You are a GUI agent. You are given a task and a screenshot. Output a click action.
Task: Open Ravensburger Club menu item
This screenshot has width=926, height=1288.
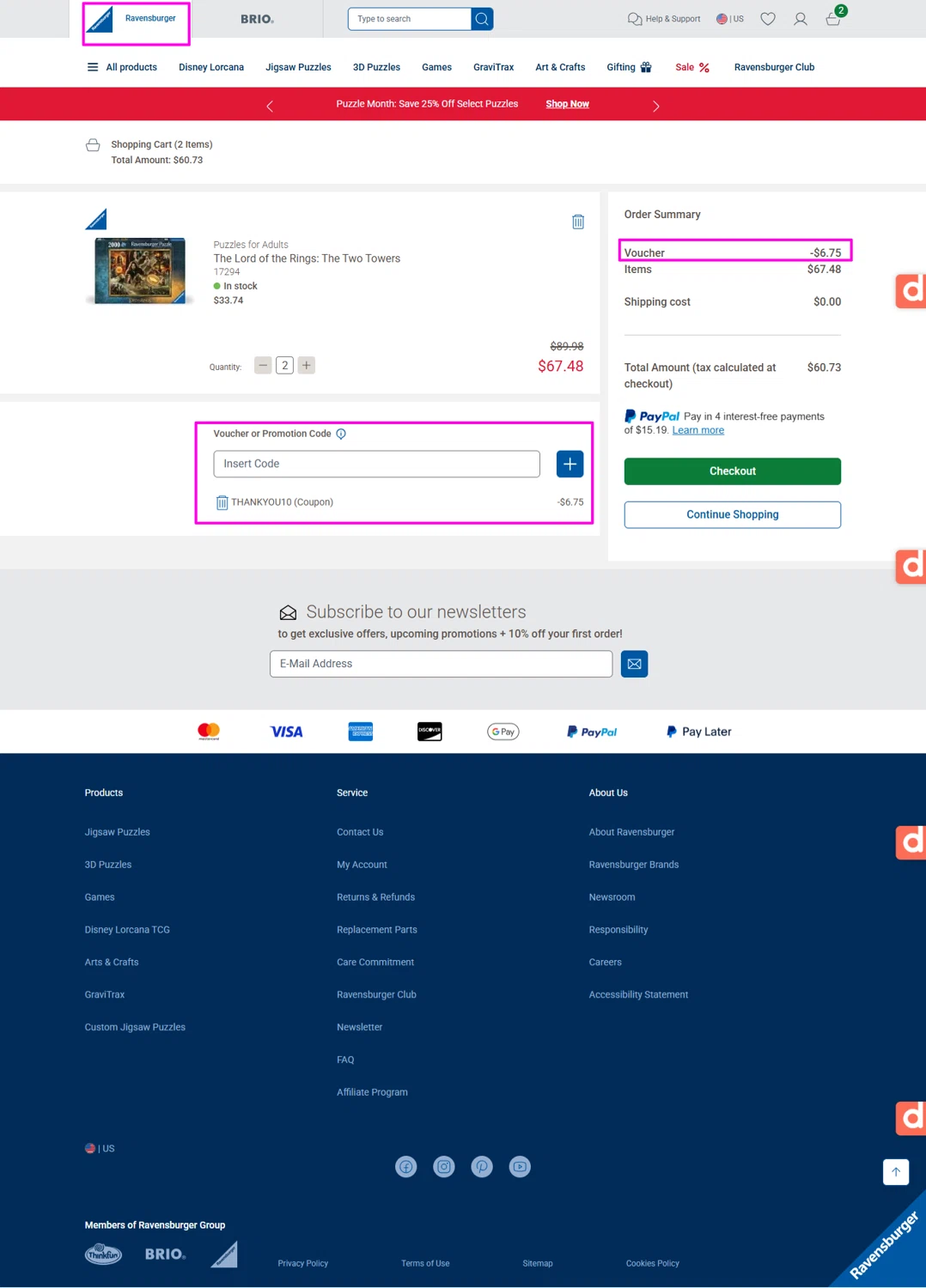[x=774, y=67]
